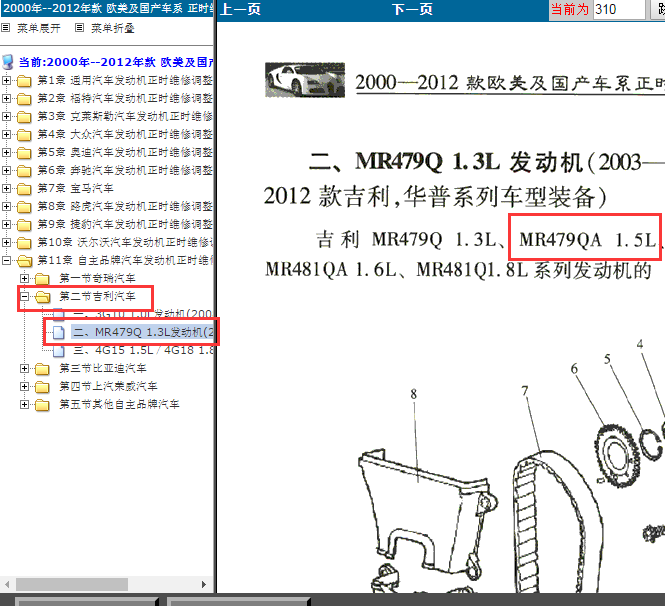Click the sports car thumbnail in page header
Viewport: 665px width, 606px height.
click(305, 80)
